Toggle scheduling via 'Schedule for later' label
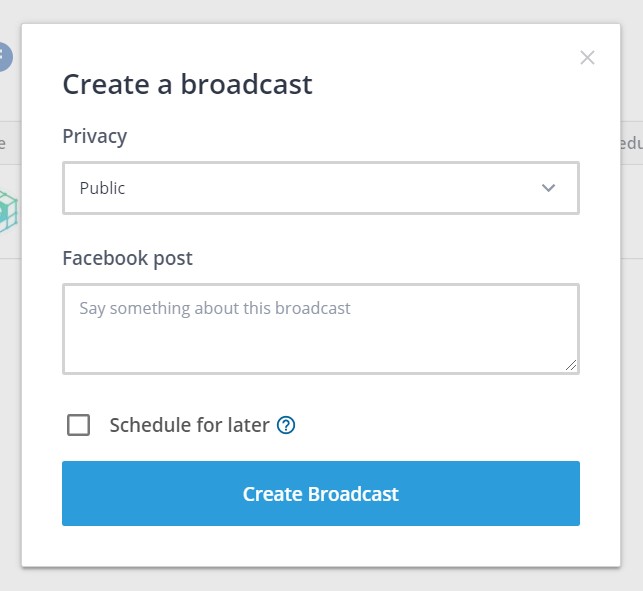 189,425
